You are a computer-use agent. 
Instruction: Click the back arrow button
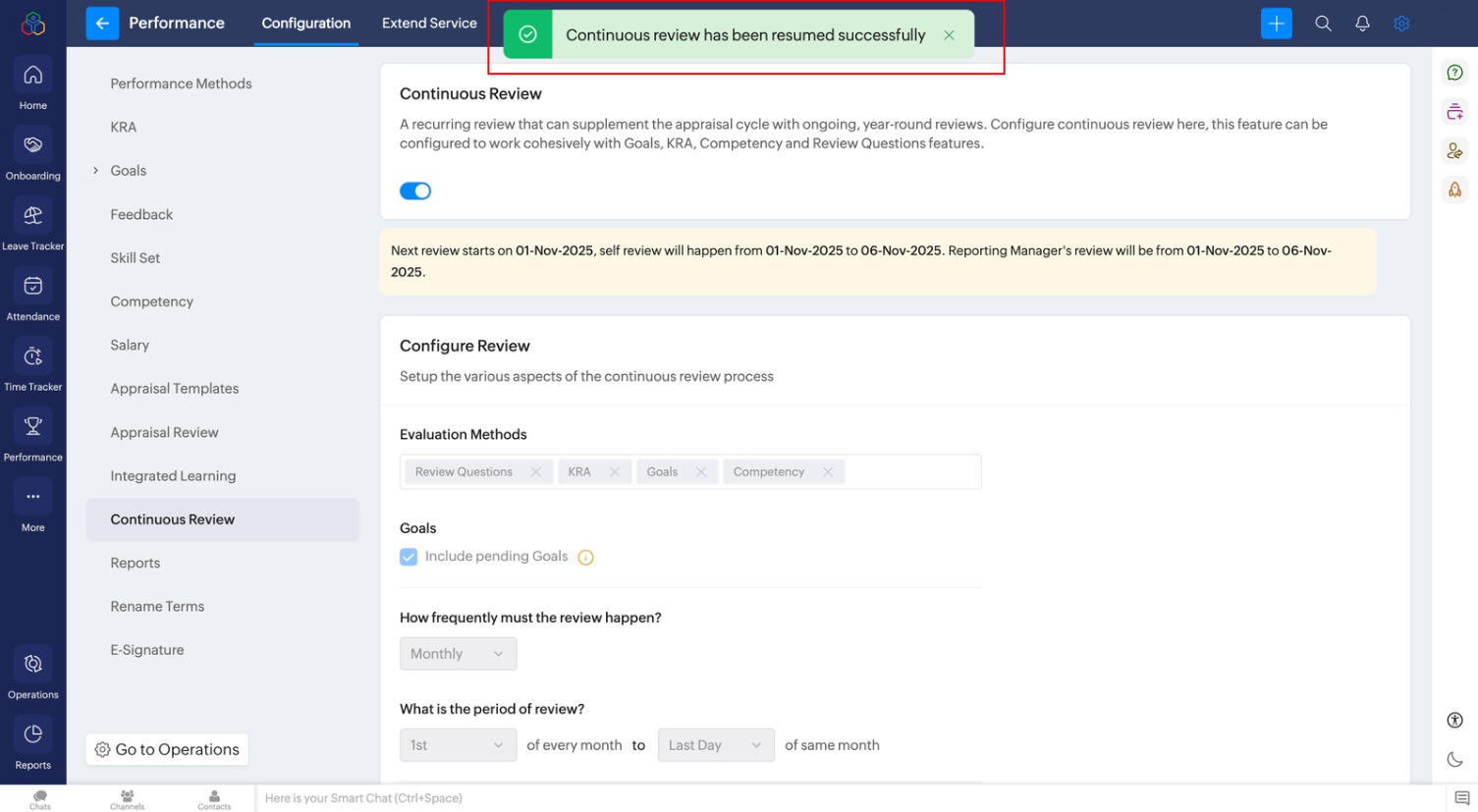pos(102,24)
